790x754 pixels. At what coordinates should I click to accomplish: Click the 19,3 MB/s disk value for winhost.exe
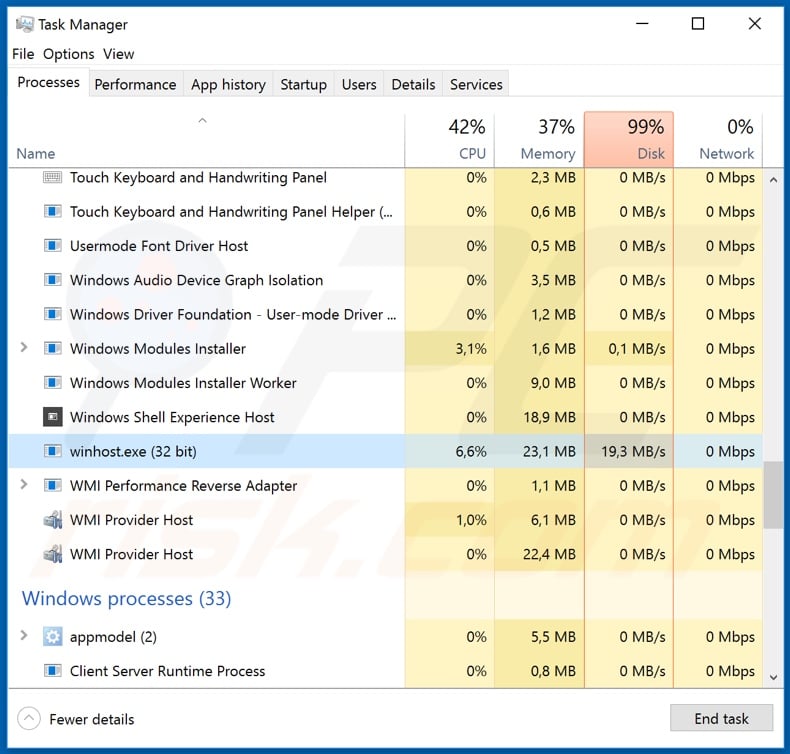[633, 452]
